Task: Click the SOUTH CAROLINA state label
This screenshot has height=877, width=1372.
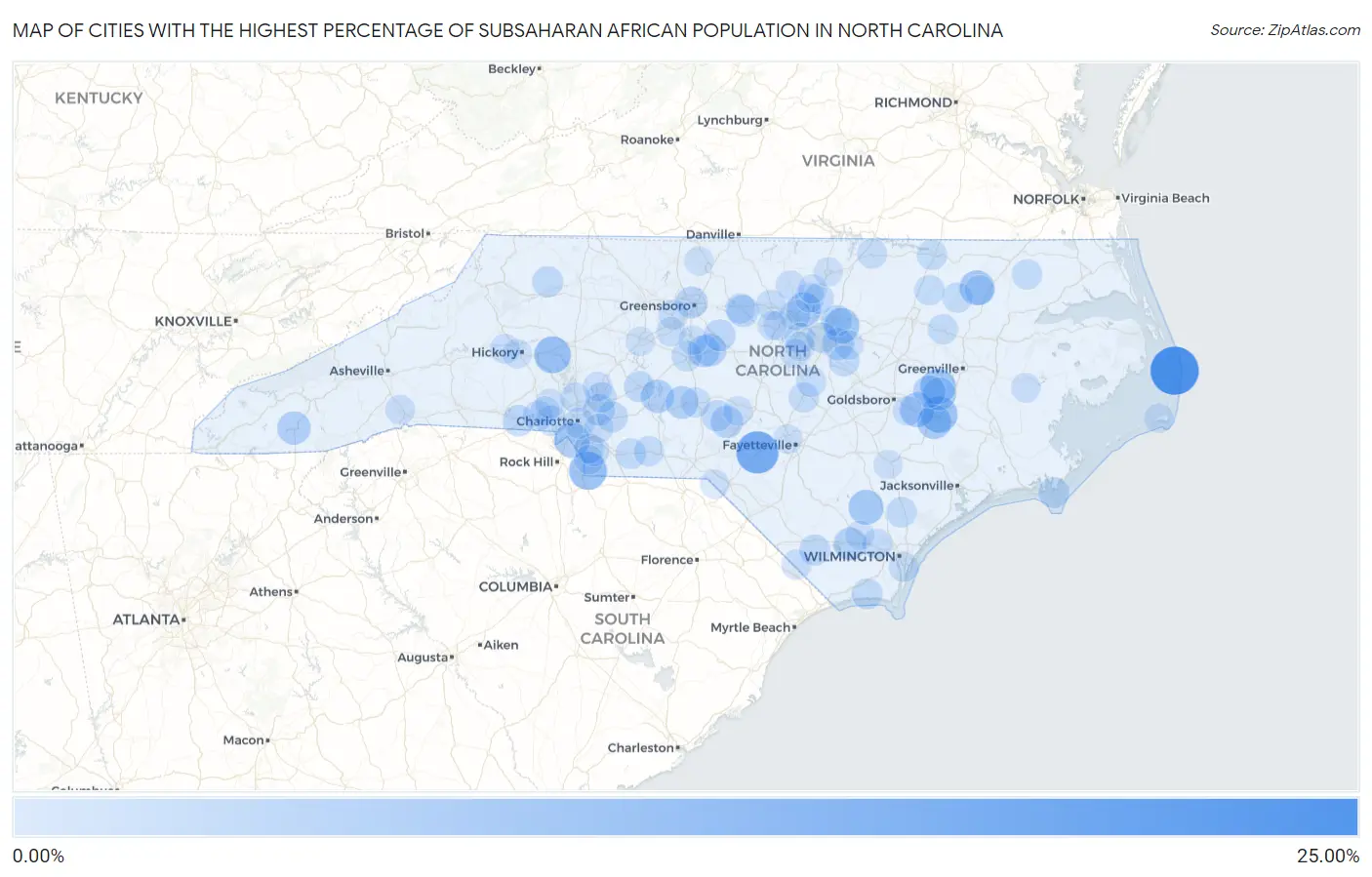Action: [x=623, y=628]
